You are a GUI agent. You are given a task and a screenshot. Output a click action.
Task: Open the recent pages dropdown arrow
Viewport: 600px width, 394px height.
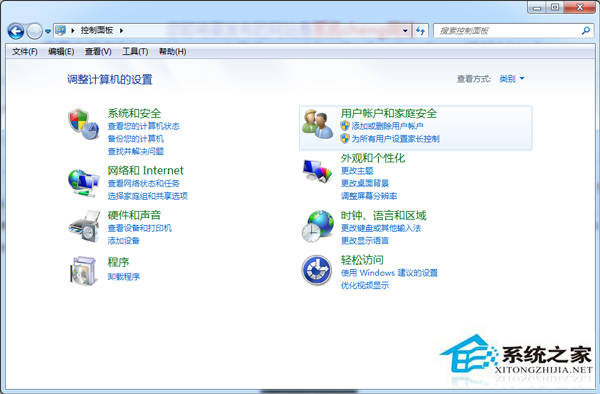(x=48, y=31)
